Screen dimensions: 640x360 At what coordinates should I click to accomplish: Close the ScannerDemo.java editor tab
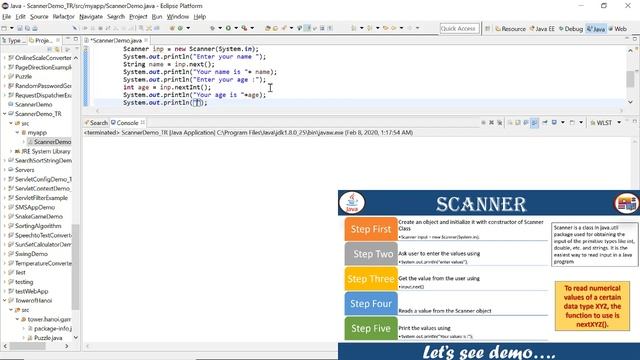[146, 40]
